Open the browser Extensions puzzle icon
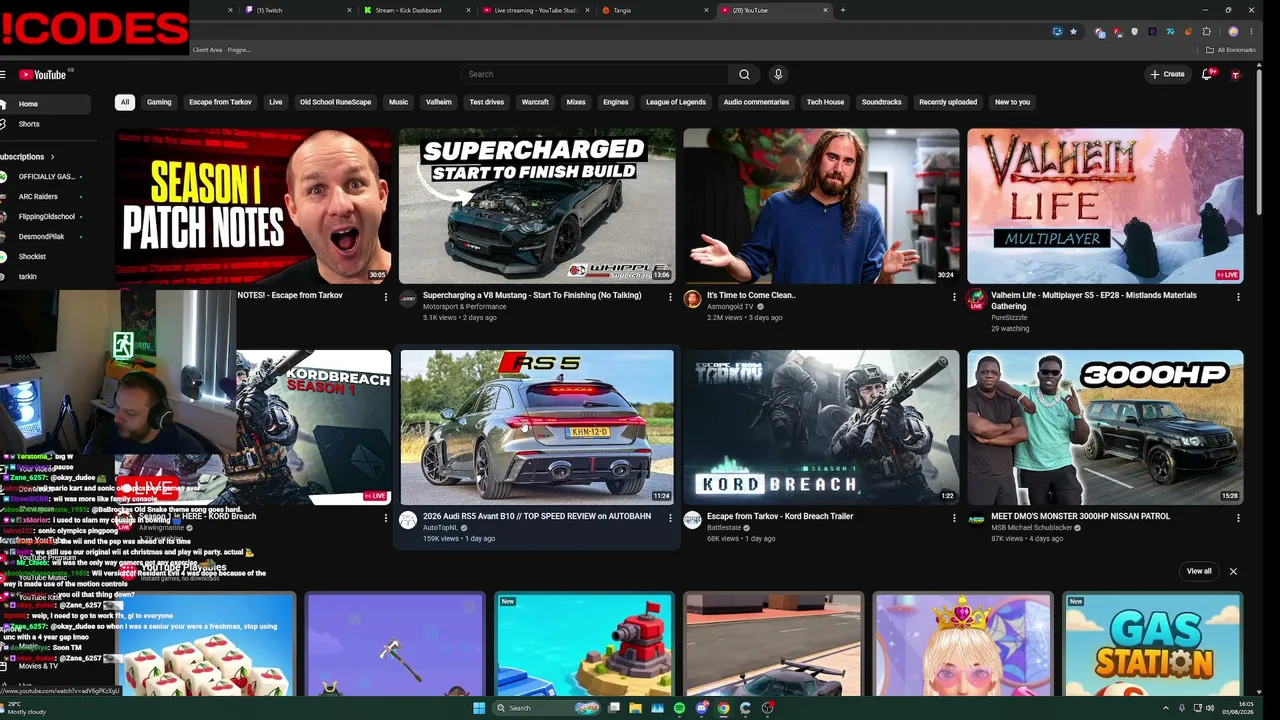 1207,32
